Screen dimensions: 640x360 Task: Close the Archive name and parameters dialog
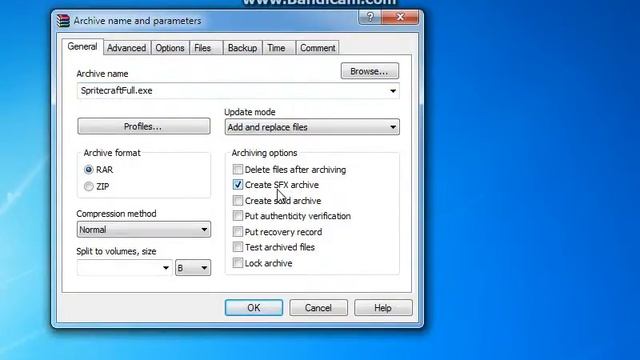click(x=400, y=17)
